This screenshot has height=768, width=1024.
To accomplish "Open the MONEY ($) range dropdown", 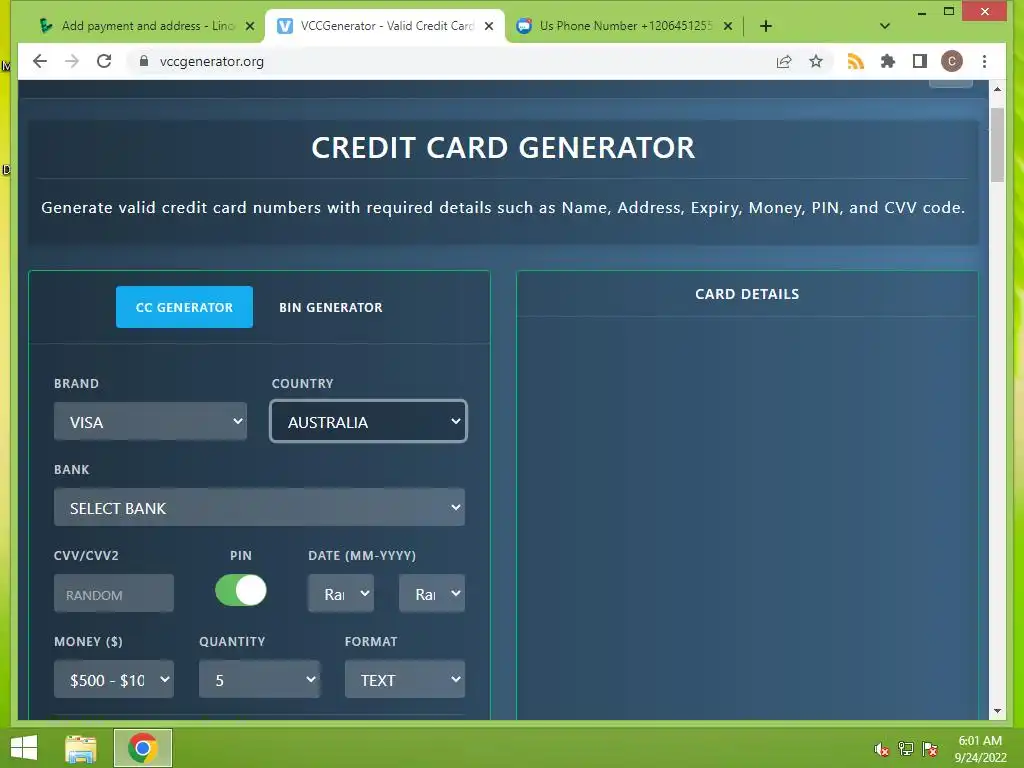I will 114,680.
